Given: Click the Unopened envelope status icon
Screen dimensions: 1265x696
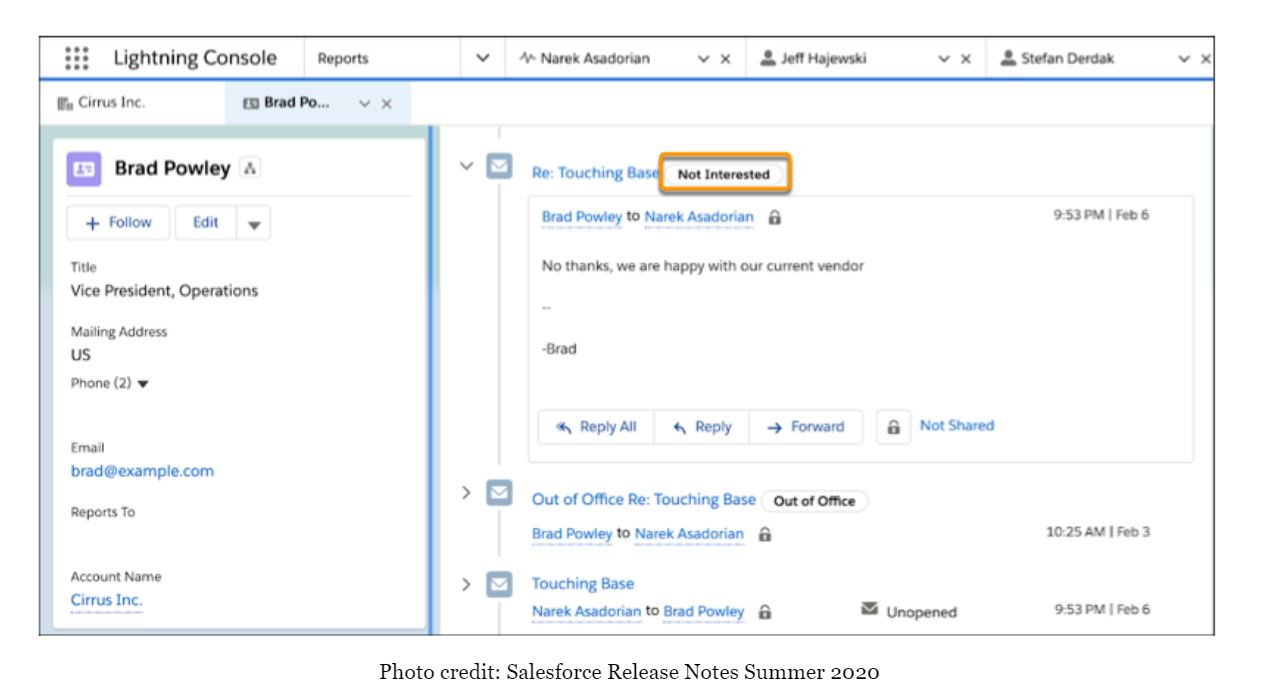Looking at the screenshot, I should point(868,609).
